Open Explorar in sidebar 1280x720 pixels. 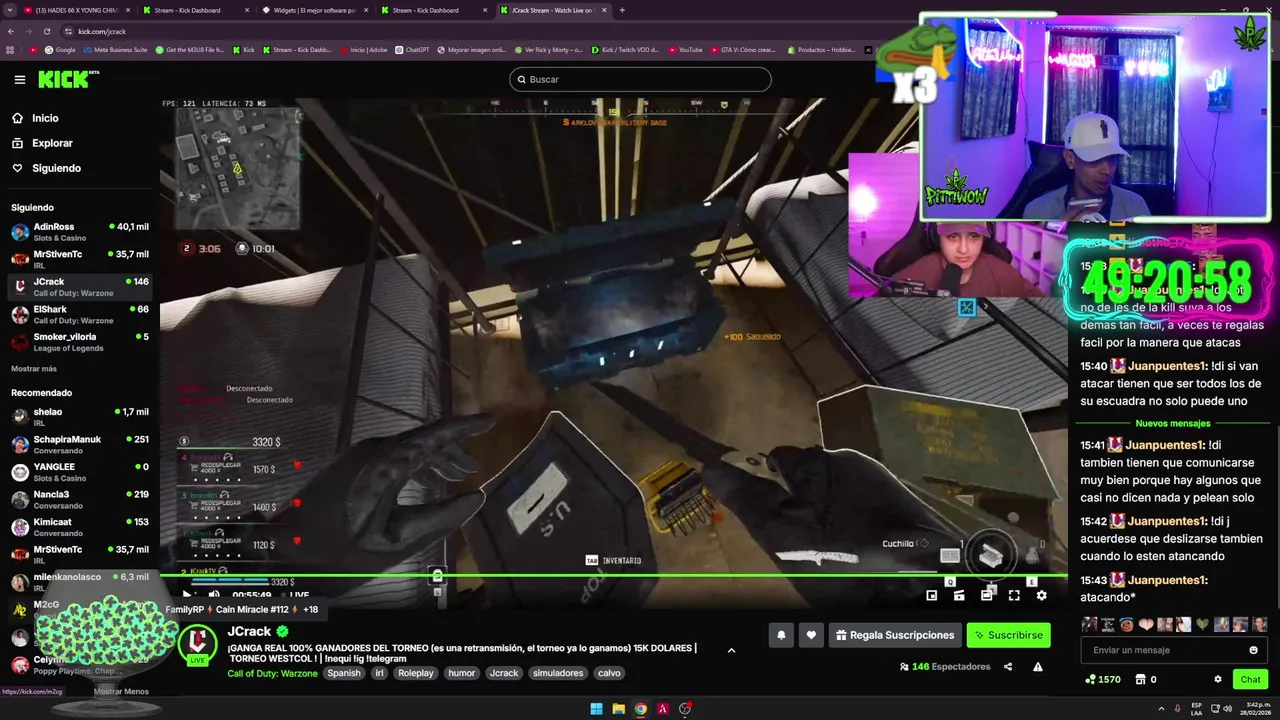pyautogui.click(x=52, y=143)
